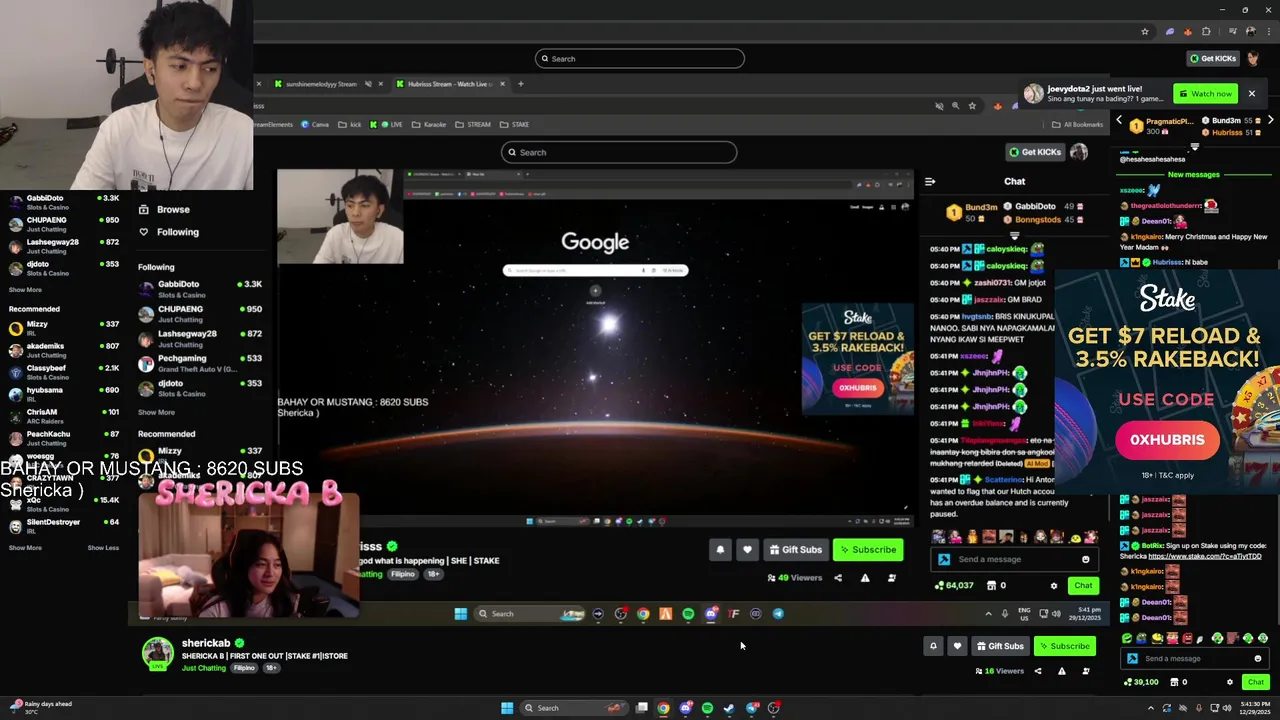Show next gift leaderboard page

1270,120
